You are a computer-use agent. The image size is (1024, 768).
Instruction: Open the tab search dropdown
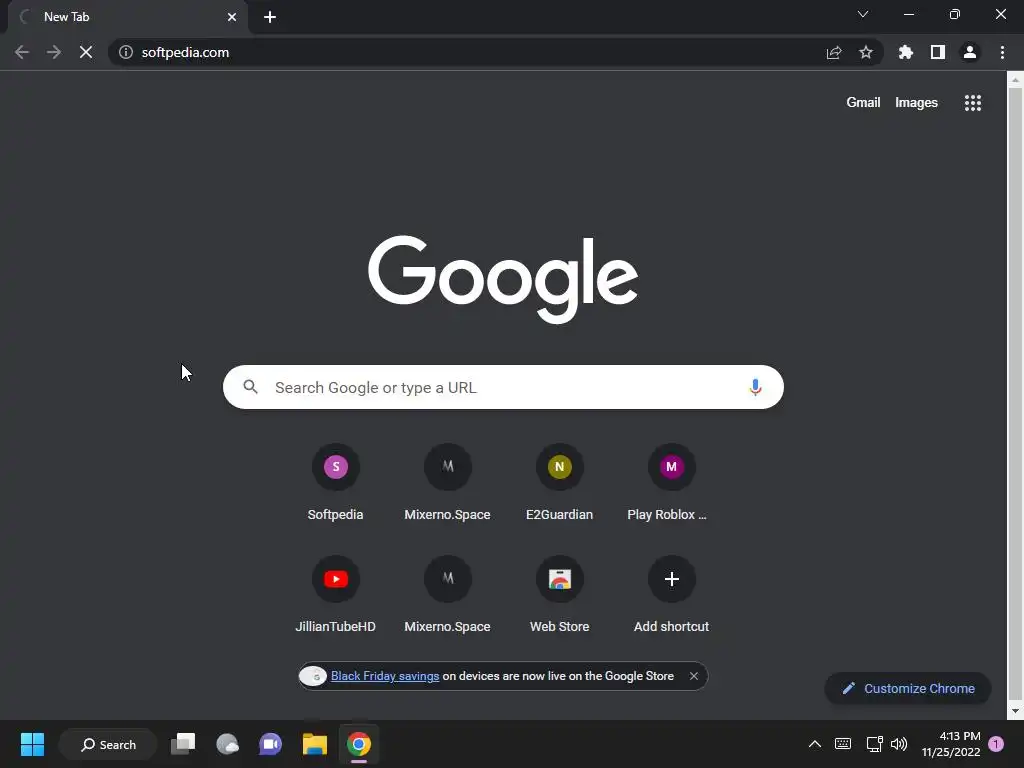point(863,14)
